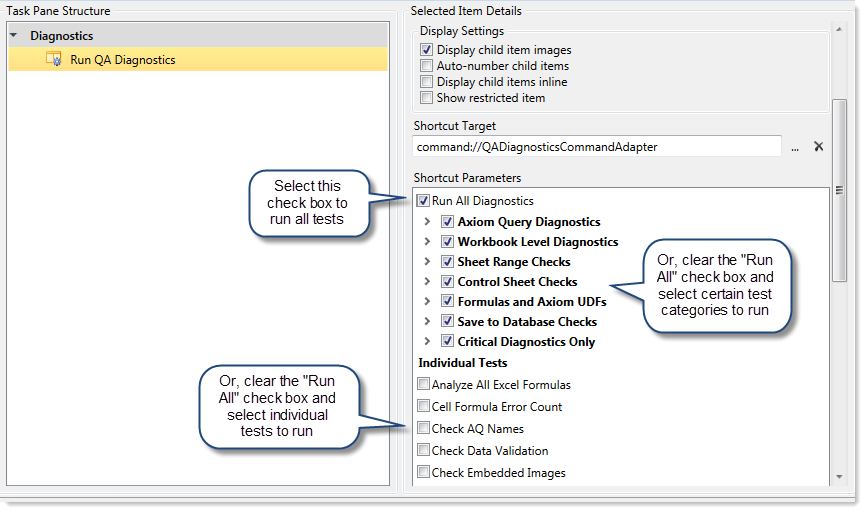This screenshot has height=512, width=865.
Task: Clear the Shortcut Target with the X icon
Action: [x=818, y=147]
